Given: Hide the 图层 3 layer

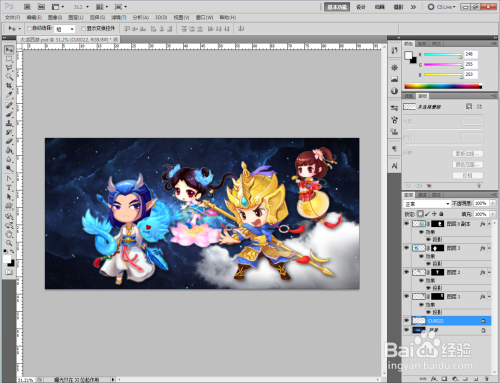Looking at the screenshot, I should (x=407, y=248).
